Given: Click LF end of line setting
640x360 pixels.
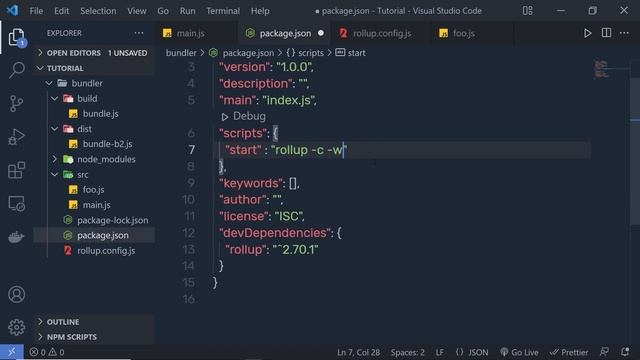Looking at the screenshot, I should [x=439, y=352].
